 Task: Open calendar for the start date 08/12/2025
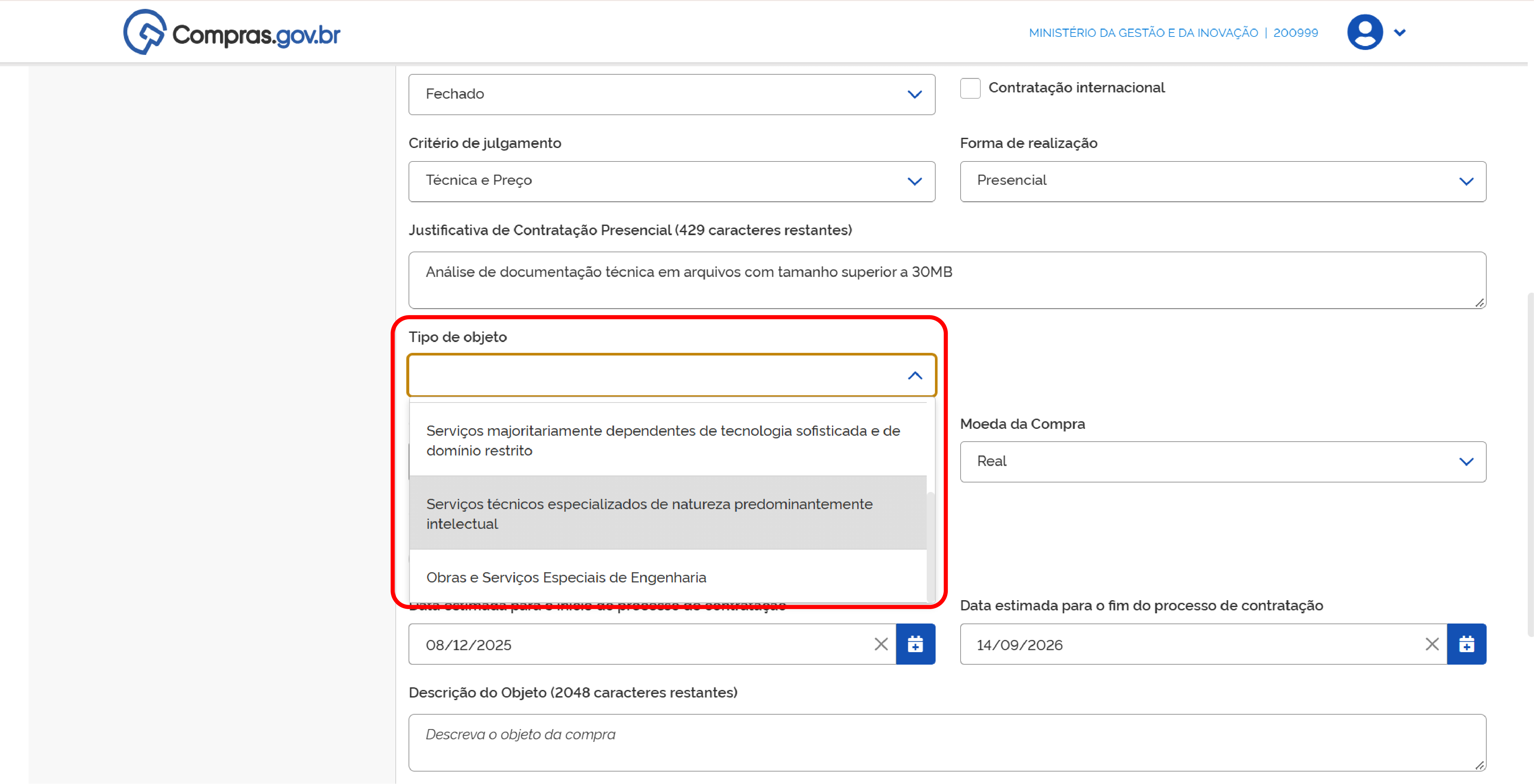coord(915,644)
